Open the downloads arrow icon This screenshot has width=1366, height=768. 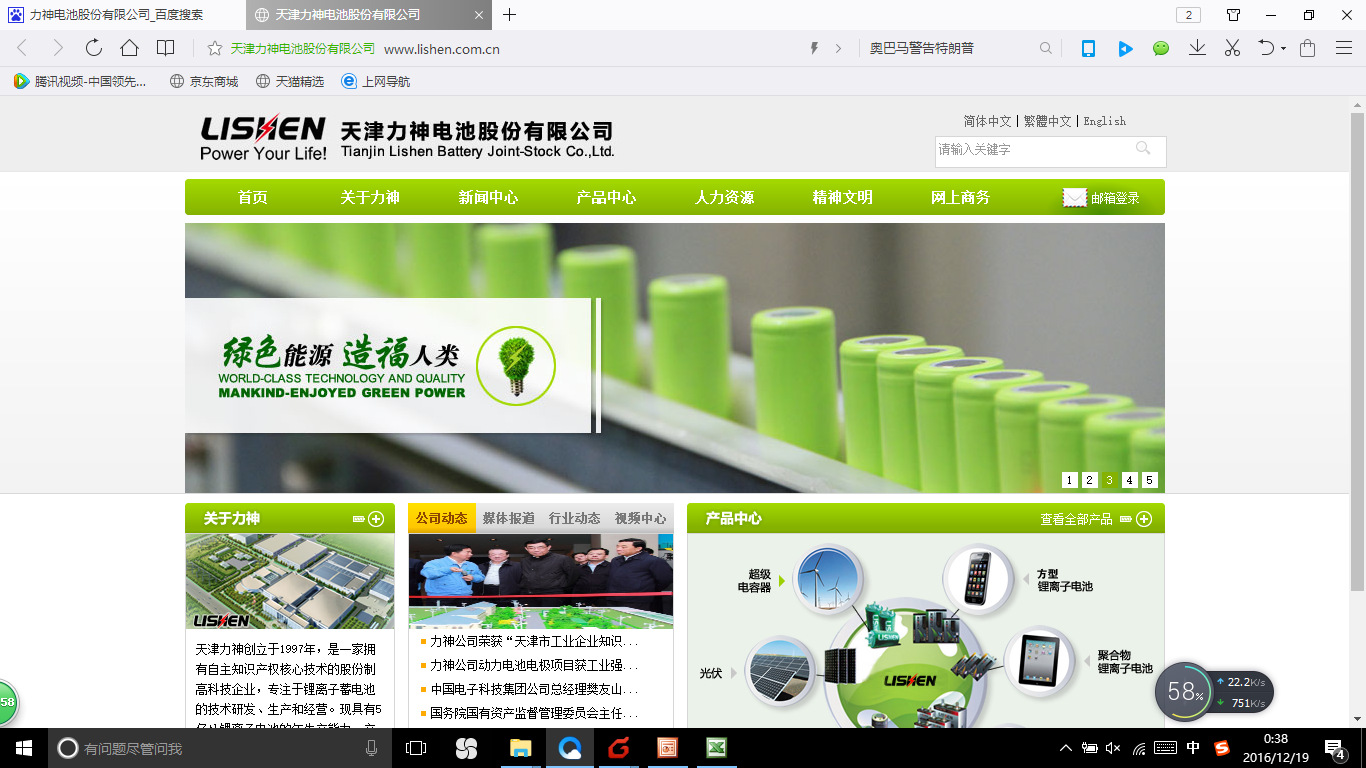(x=1197, y=48)
